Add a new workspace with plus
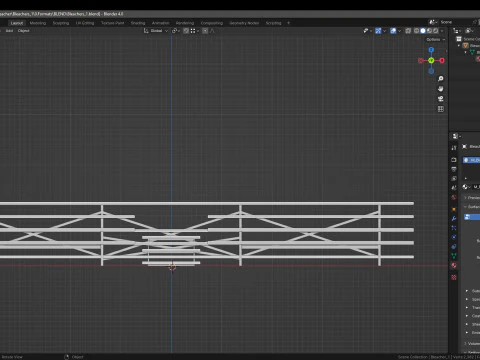The width and height of the screenshot is (480, 360). [x=288, y=23]
